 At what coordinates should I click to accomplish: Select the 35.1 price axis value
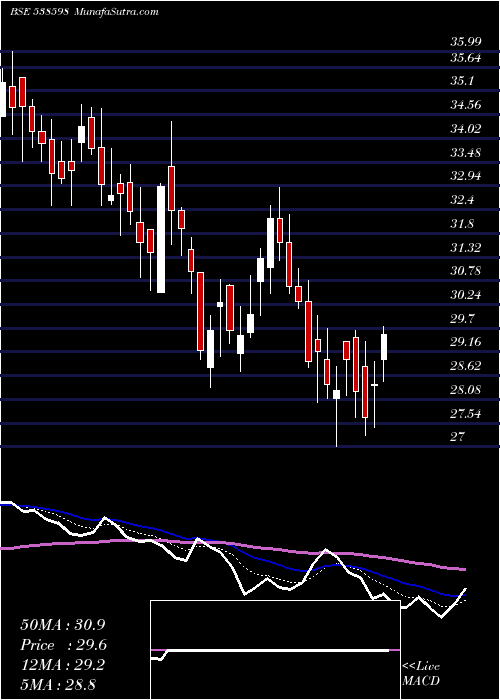(x=463, y=82)
